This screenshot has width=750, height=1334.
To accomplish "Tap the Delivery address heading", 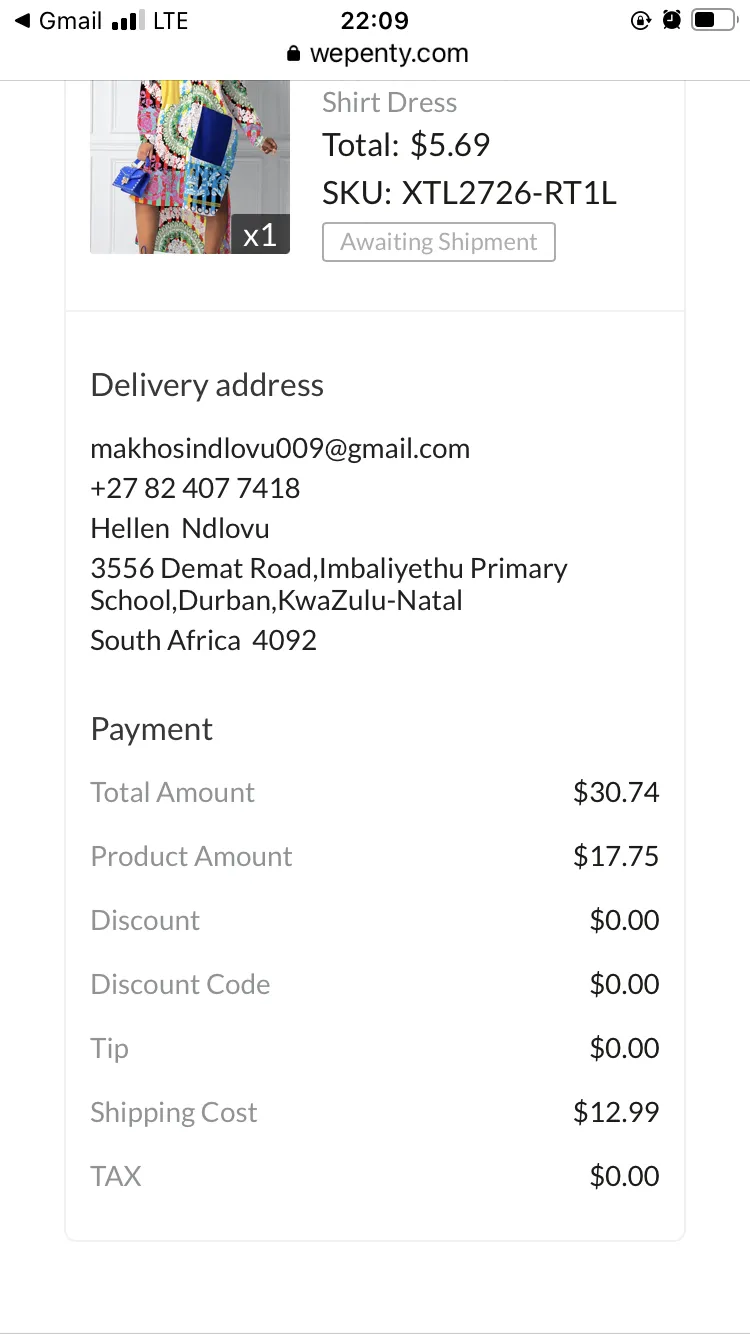I will click(x=207, y=385).
